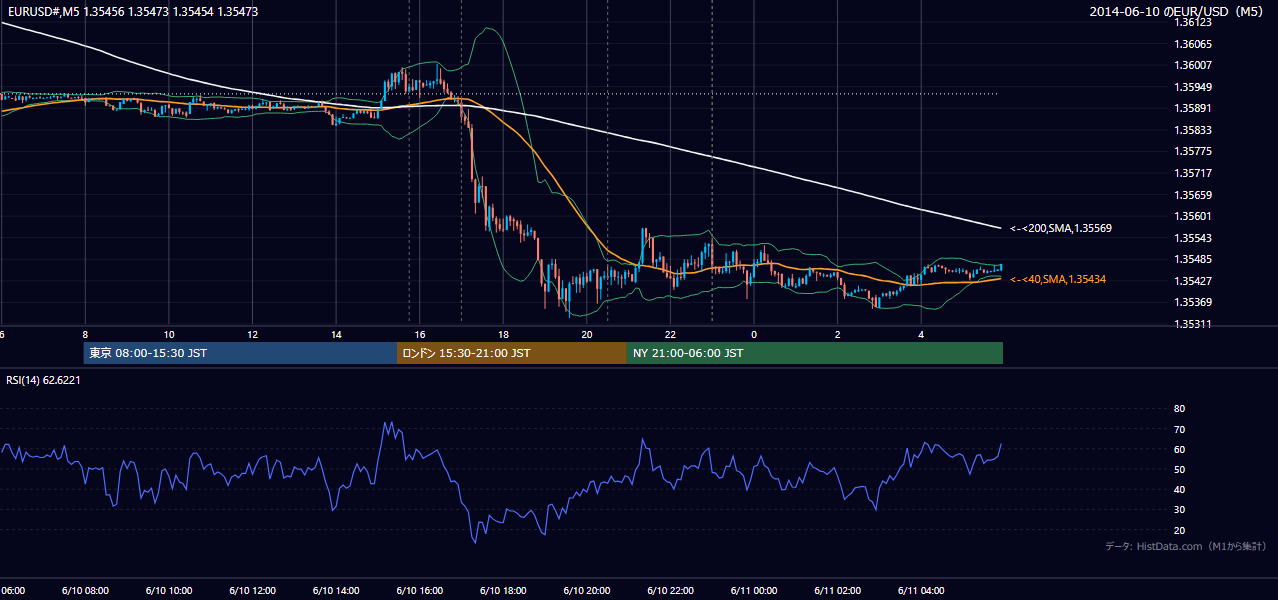Select the 東京 08:00-15:30 JST session bar
The height and width of the screenshot is (600, 1278).
241,353
